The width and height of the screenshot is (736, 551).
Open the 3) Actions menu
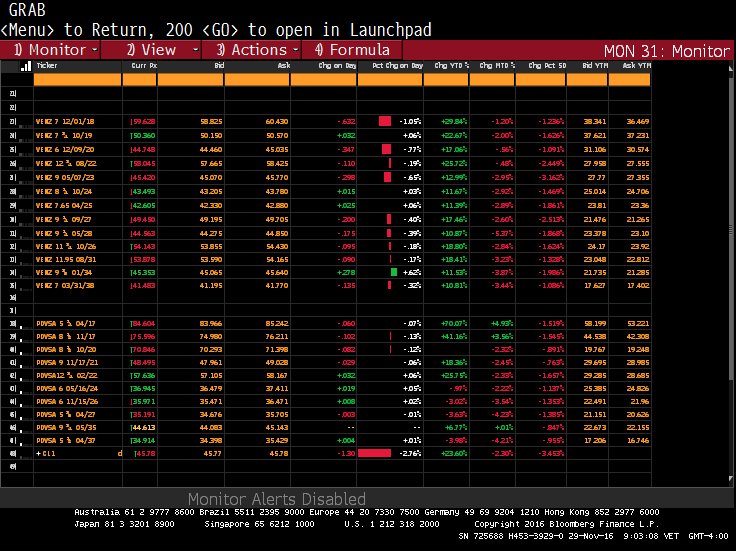pos(252,50)
